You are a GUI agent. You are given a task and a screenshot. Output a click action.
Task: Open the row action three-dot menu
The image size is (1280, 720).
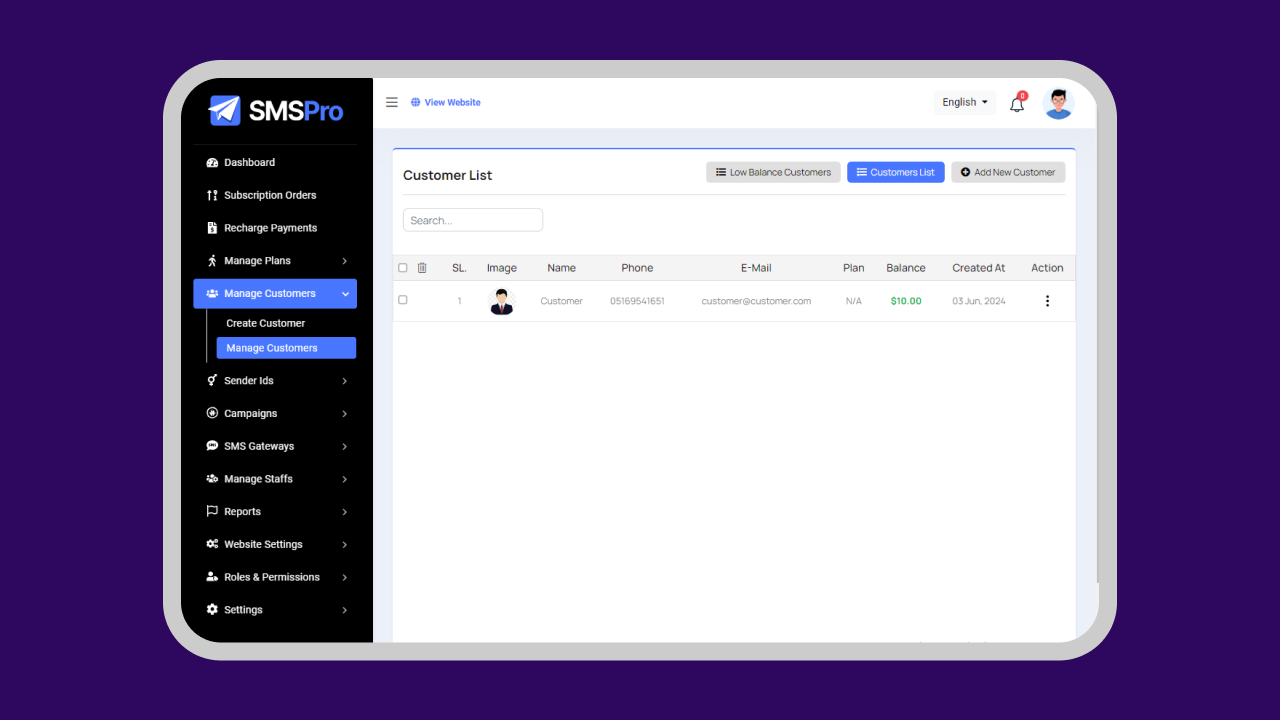pos(1047,300)
